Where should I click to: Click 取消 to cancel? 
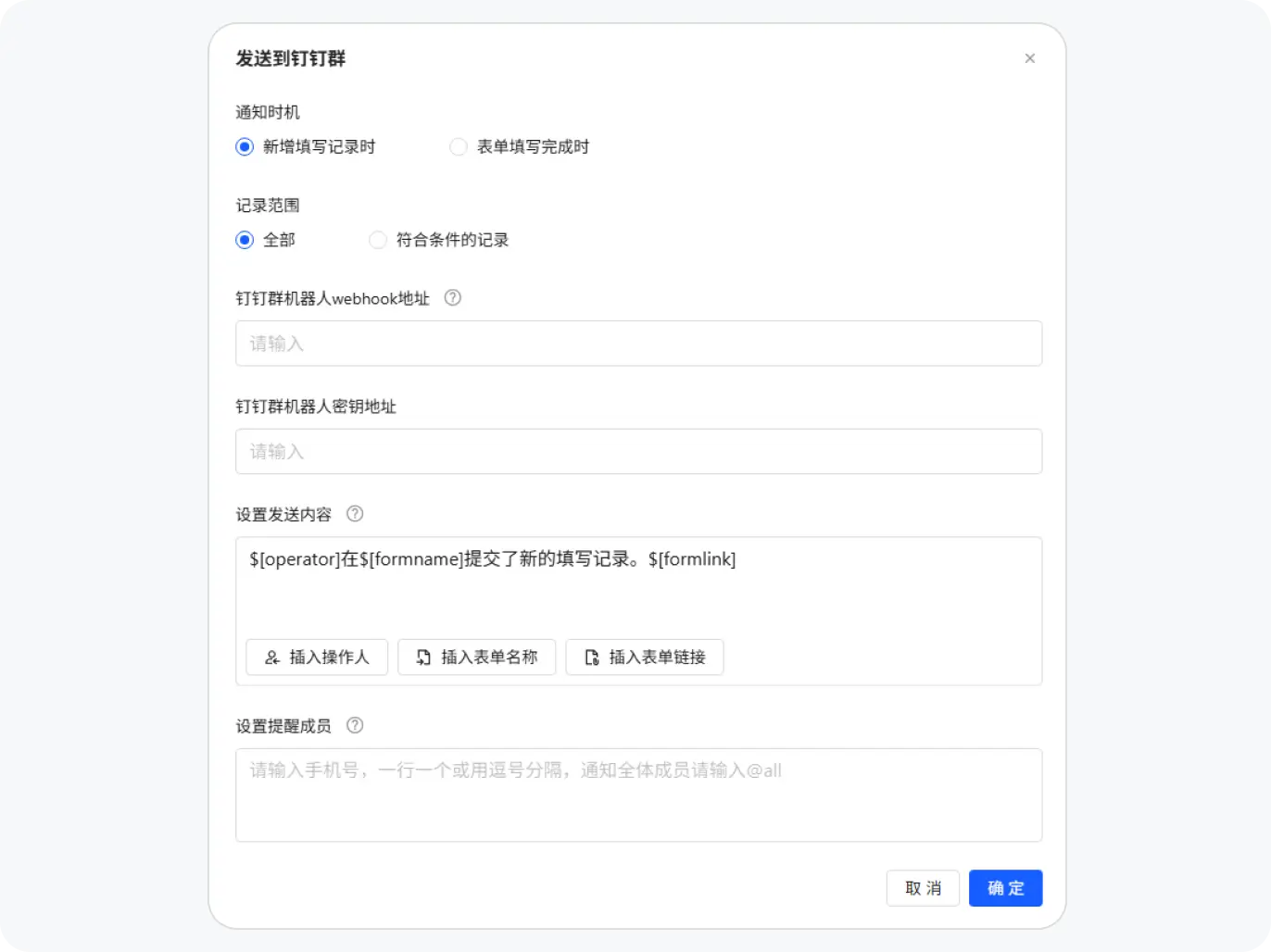point(923,888)
